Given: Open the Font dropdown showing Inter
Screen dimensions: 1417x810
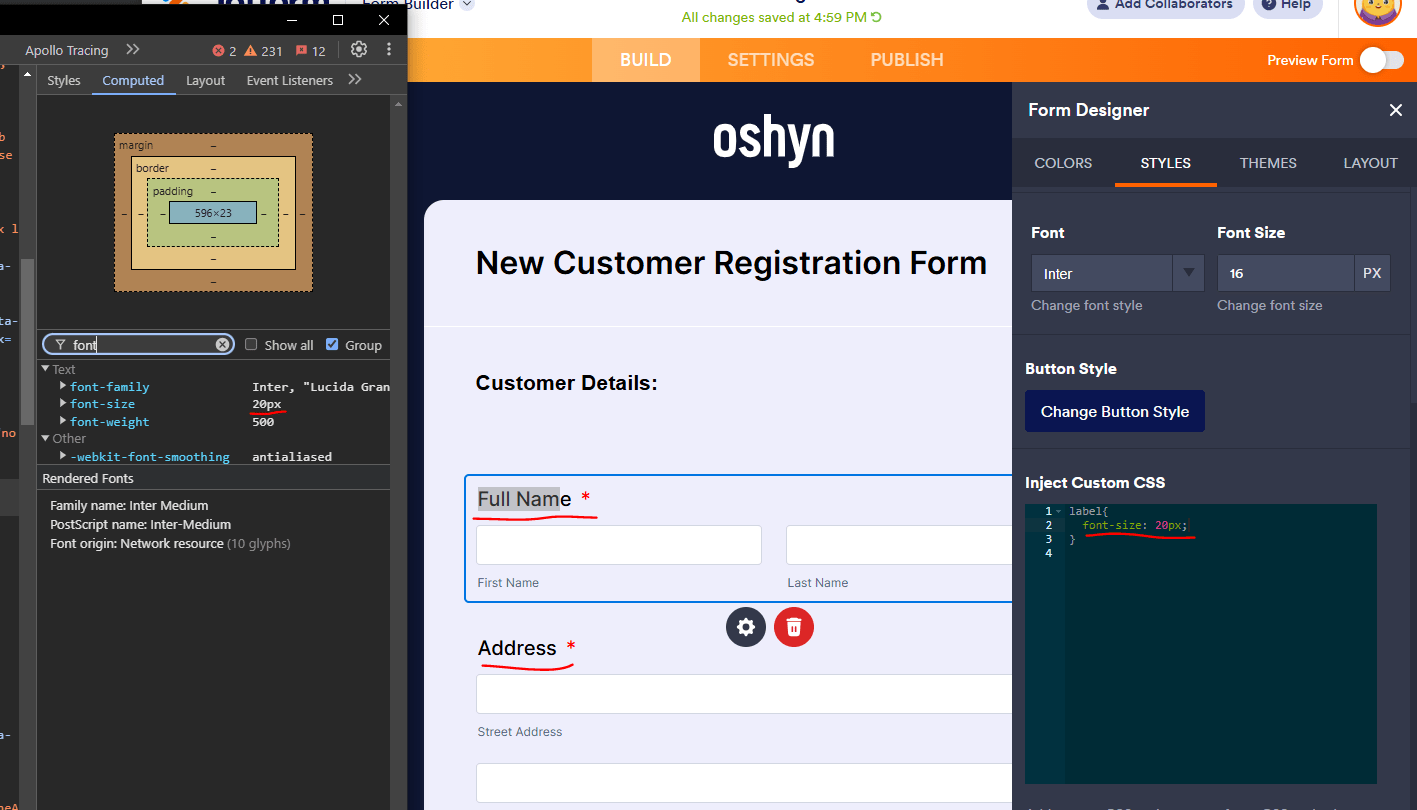Looking at the screenshot, I should [1117, 273].
